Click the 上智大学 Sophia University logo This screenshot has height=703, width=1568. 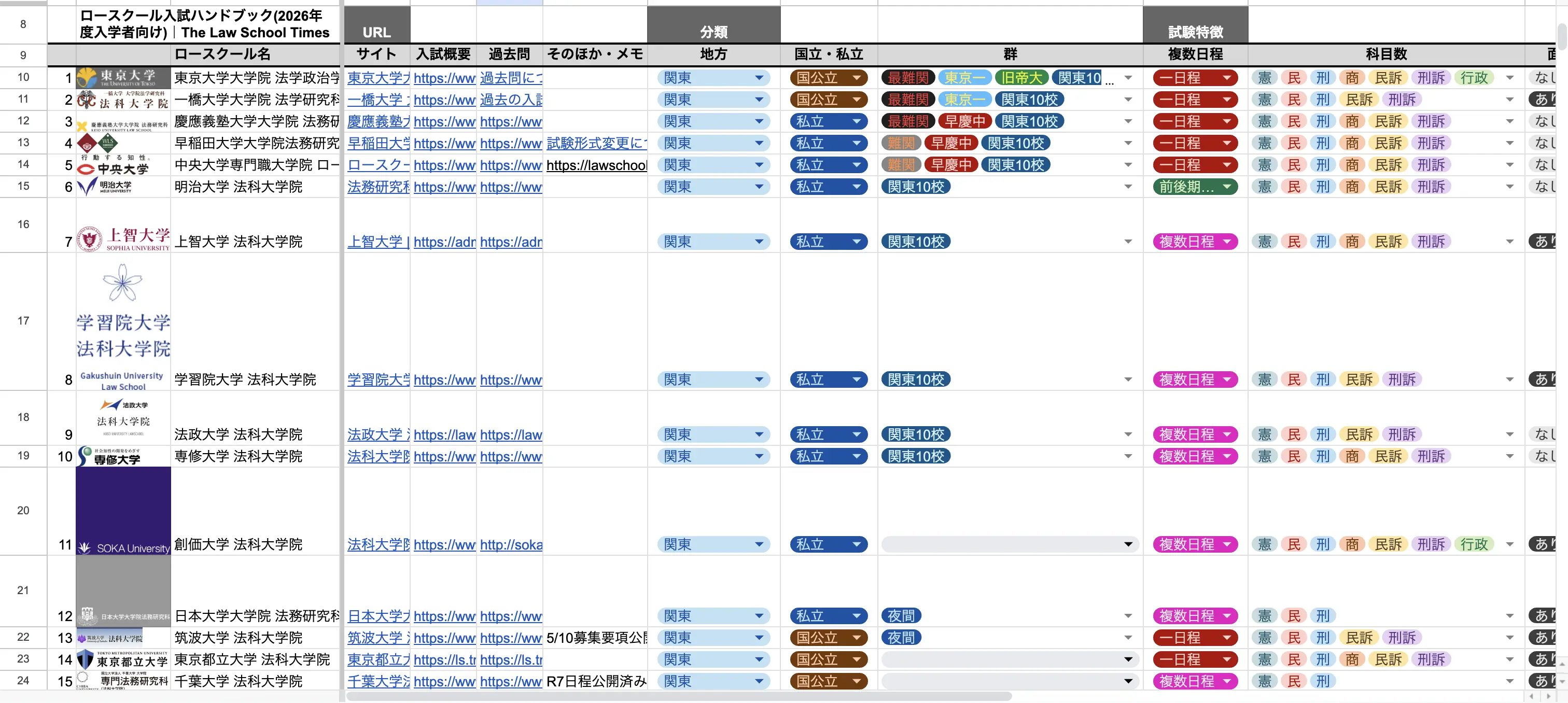point(123,238)
